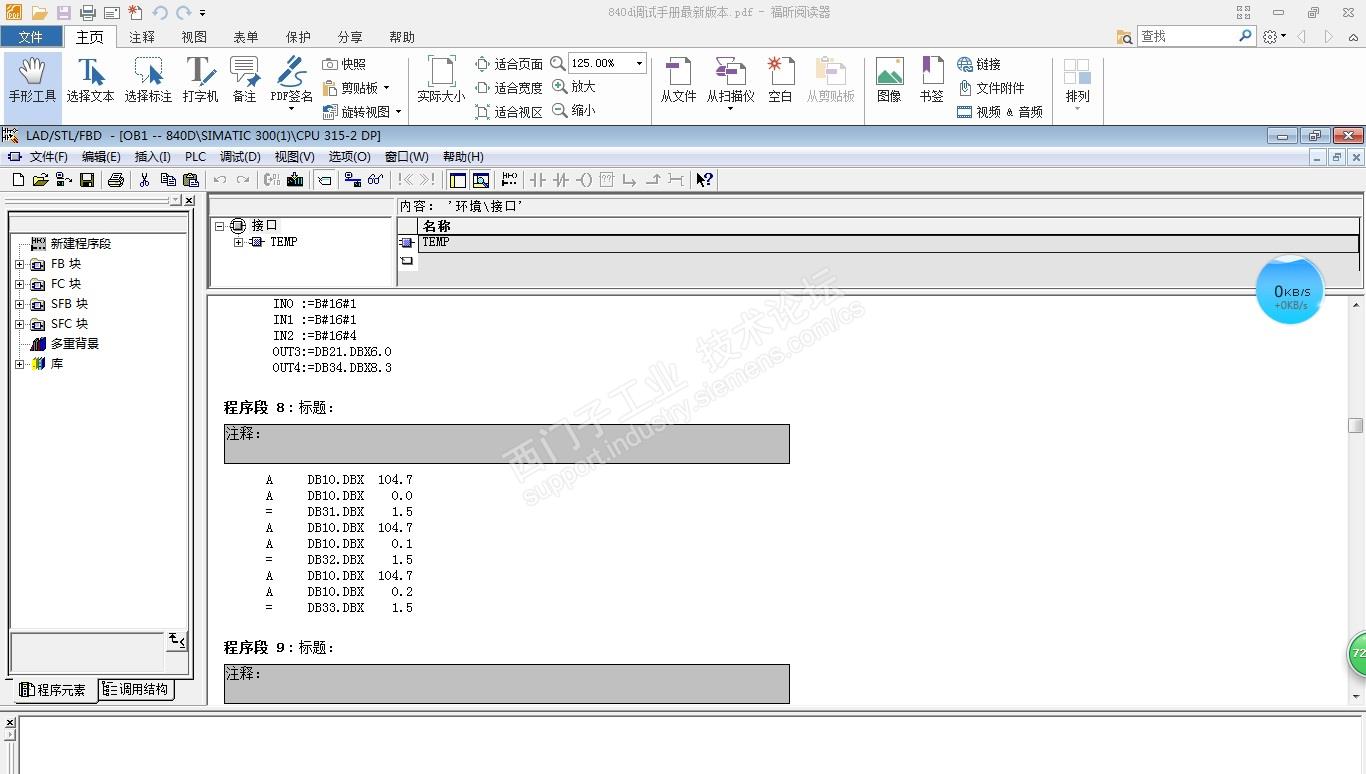Insert a Link (链接)
The height and width of the screenshot is (774, 1366).
pos(979,64)
